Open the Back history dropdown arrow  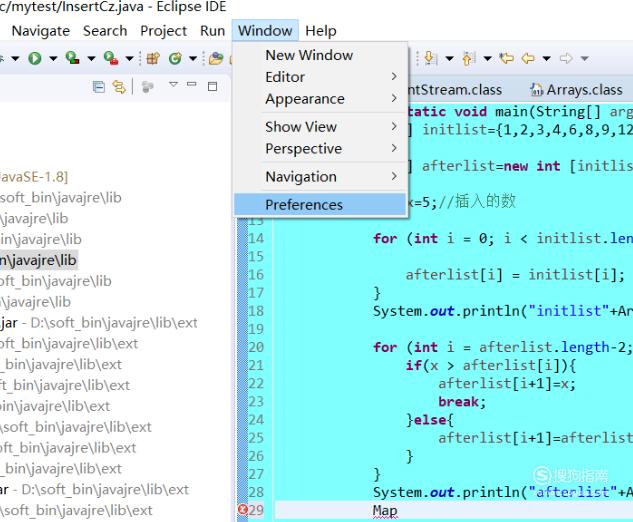click(x=547, y=59)
